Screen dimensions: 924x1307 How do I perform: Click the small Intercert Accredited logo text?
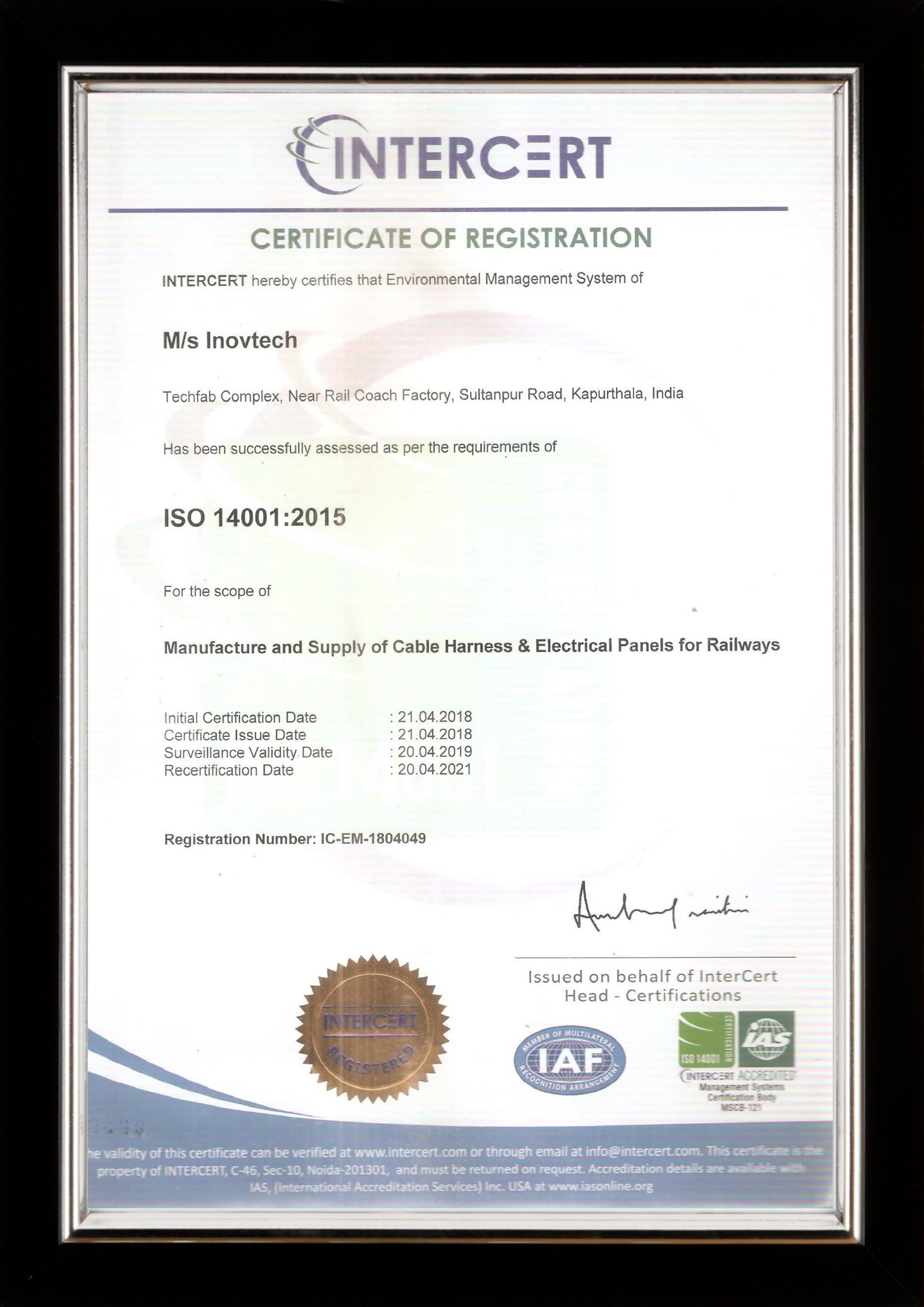coord(738,1076)
